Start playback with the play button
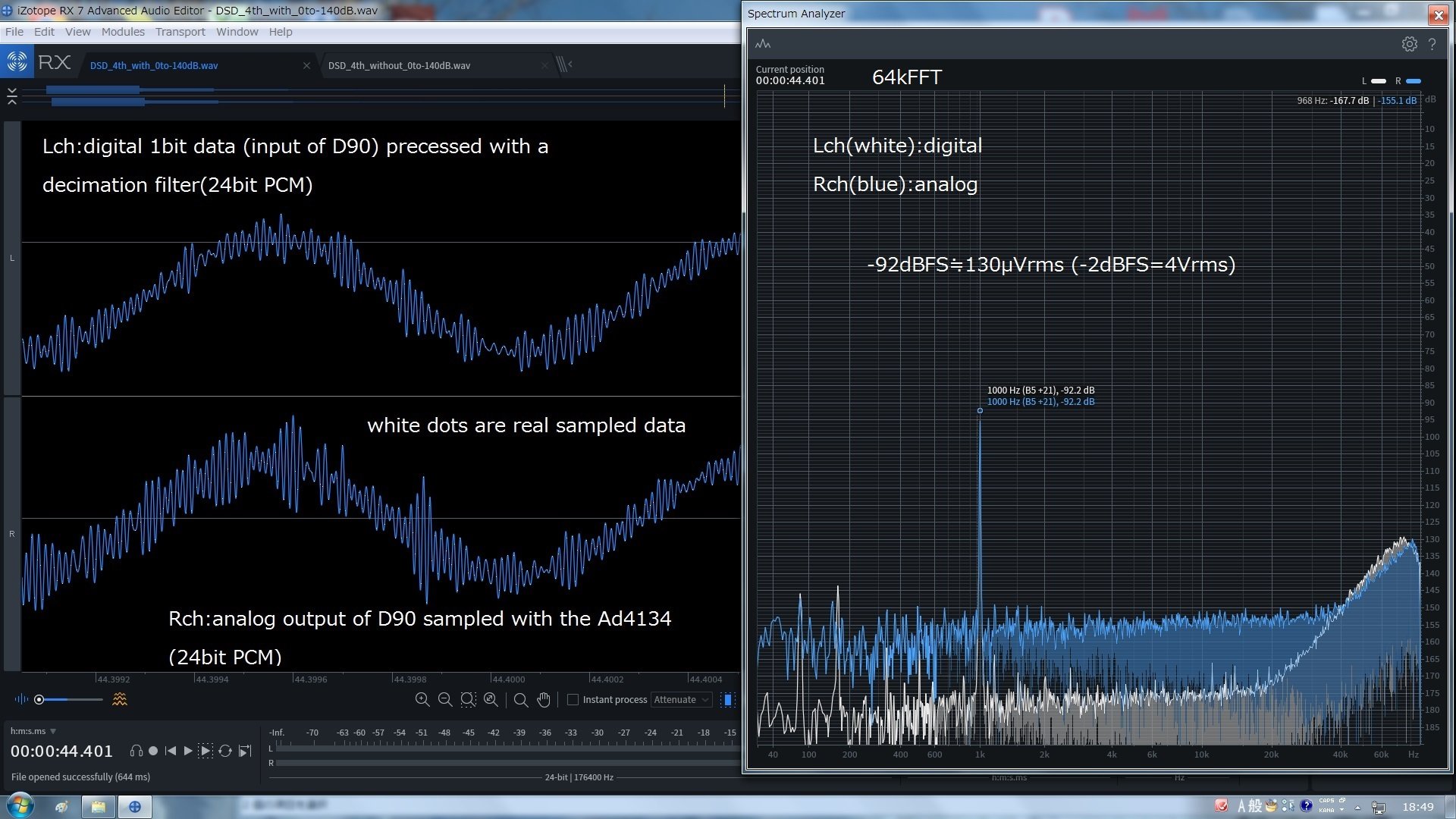The image size is (1456, 819). [188, 751]
